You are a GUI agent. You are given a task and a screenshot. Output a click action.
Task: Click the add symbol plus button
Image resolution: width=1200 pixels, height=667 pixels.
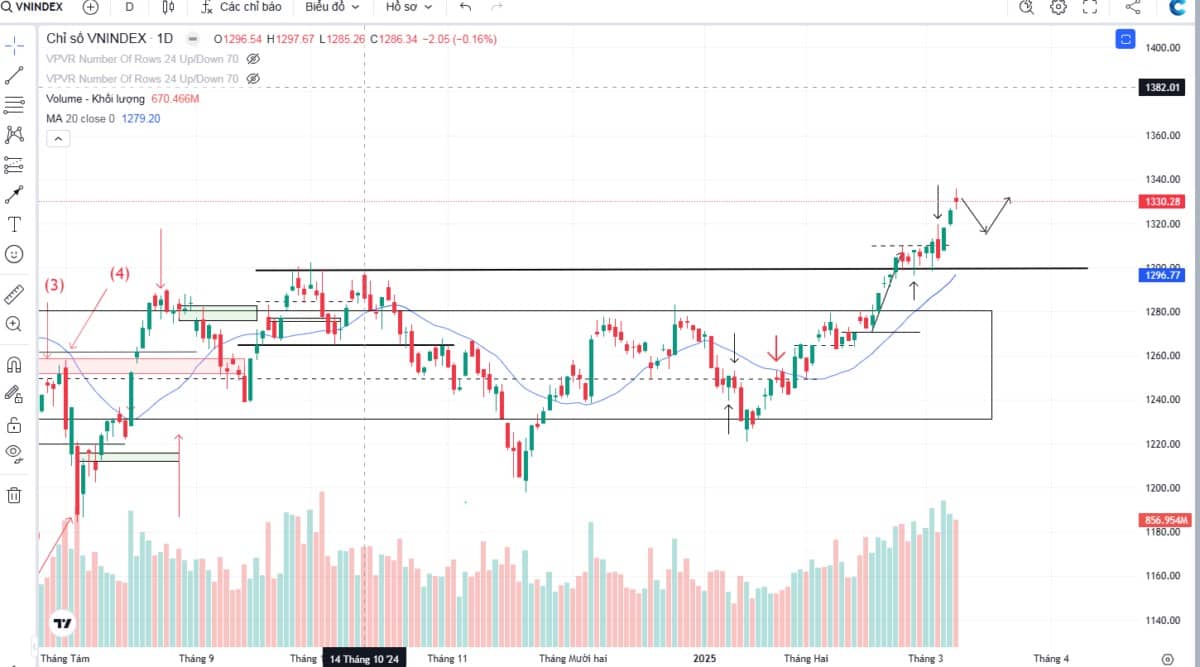(x=90, y=7)
